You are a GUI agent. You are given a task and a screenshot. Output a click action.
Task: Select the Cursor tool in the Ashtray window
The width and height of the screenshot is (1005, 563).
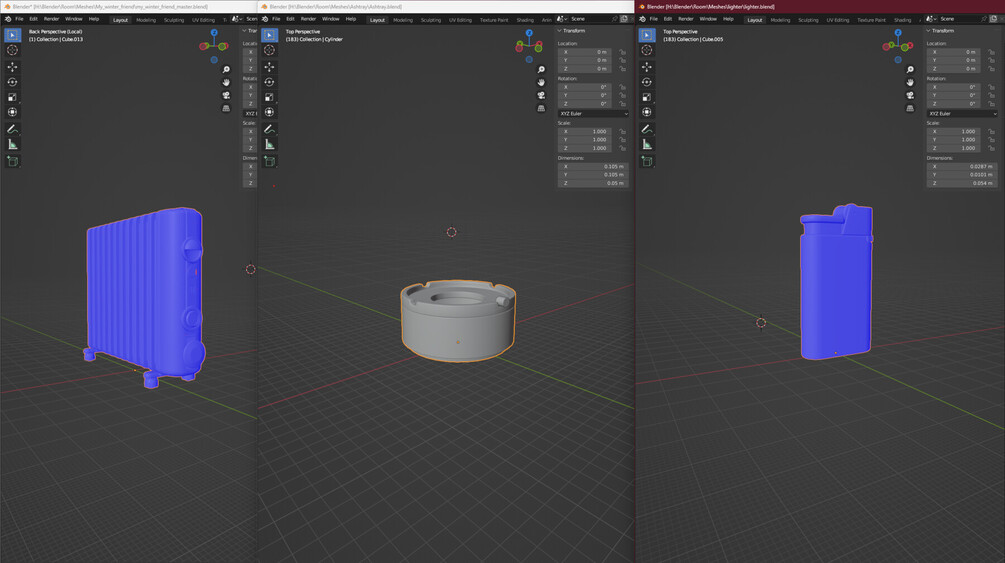click(x=269, y=50)
